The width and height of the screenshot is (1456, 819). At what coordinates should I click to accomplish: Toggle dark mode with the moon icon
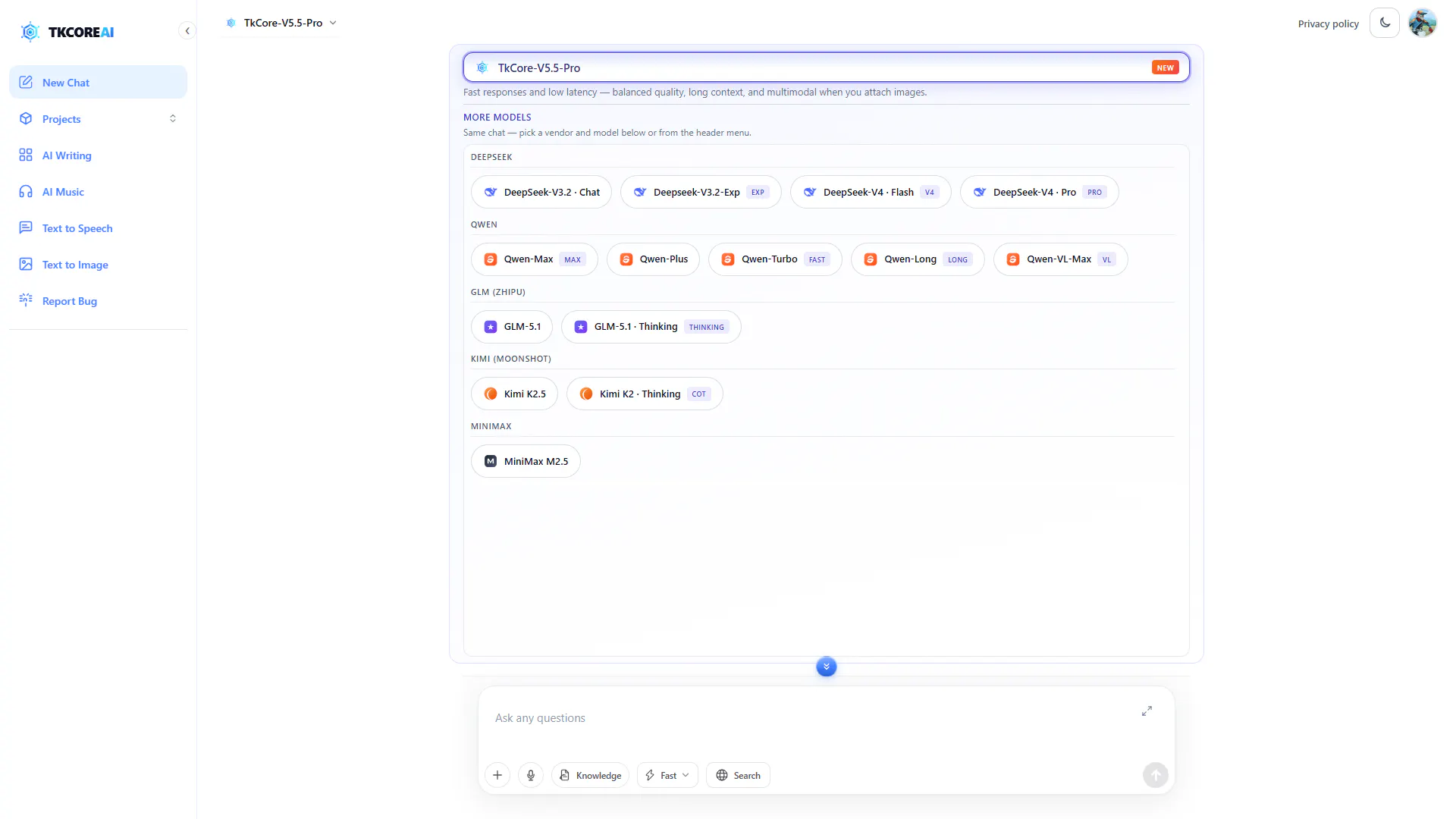(x=1385, y=24)
